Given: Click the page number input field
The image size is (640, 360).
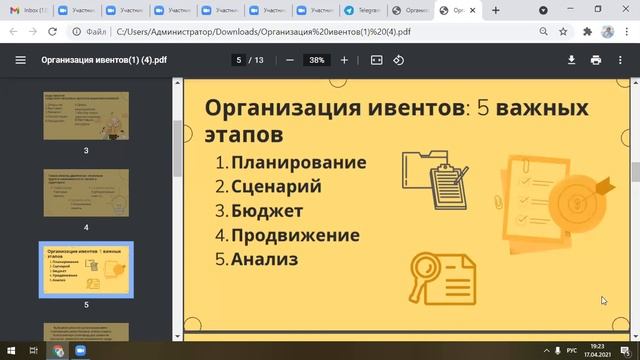Looking at the screenshot, I should tap(239, 60).
